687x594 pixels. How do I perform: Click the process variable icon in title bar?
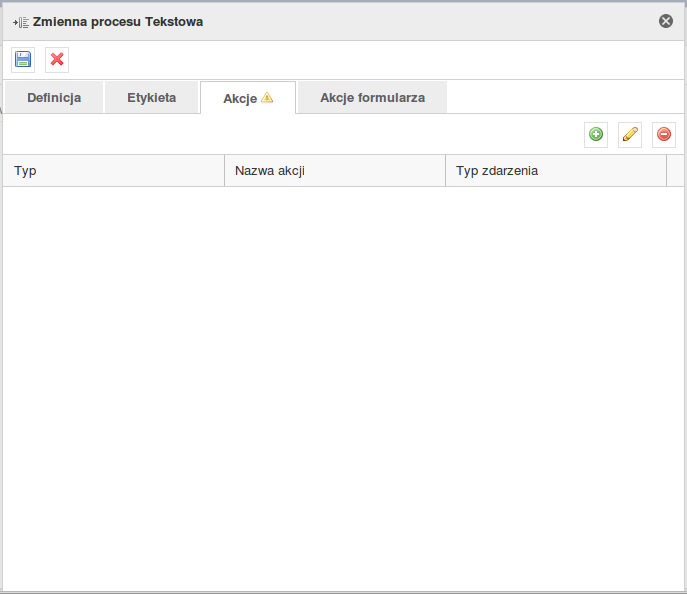click(x=20, y=21)
